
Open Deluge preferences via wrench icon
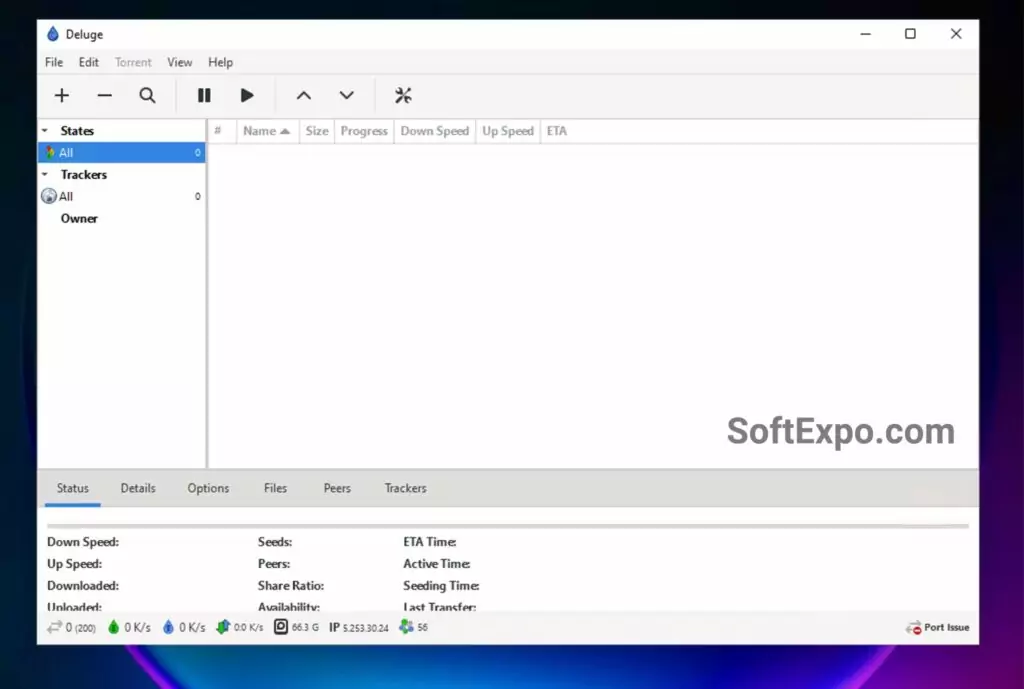[403, 95]
